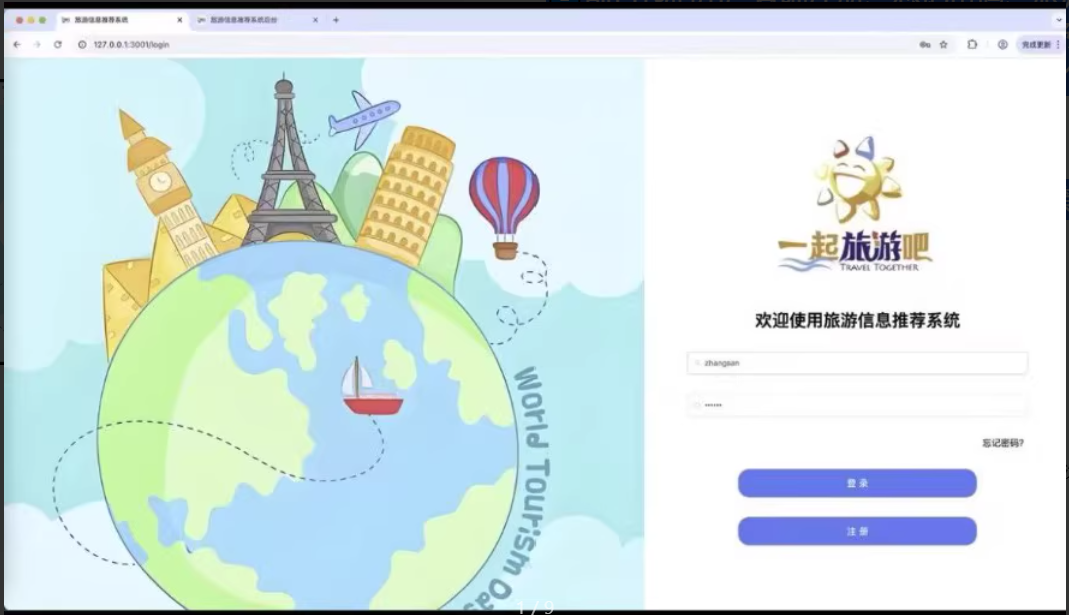
Task: Open the 忘记密码? link
Action: pyautogui.click(x=1002, y=443)
